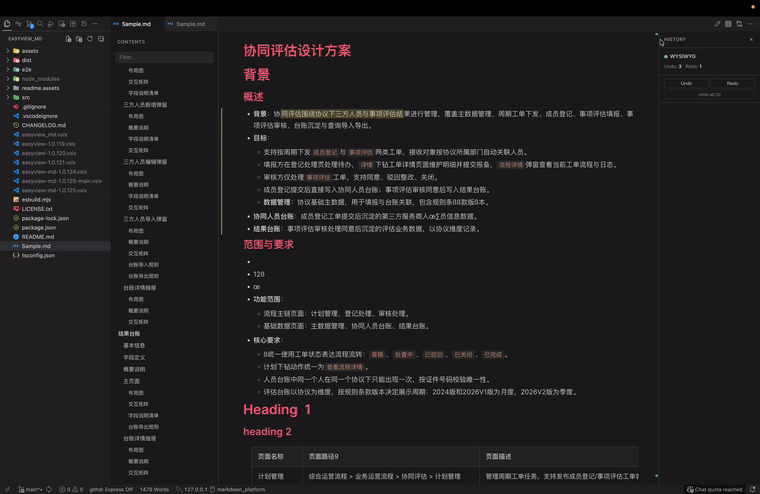Click Undo all (3) button
This screenshot has height=494, width=760.
coord(709,95)
